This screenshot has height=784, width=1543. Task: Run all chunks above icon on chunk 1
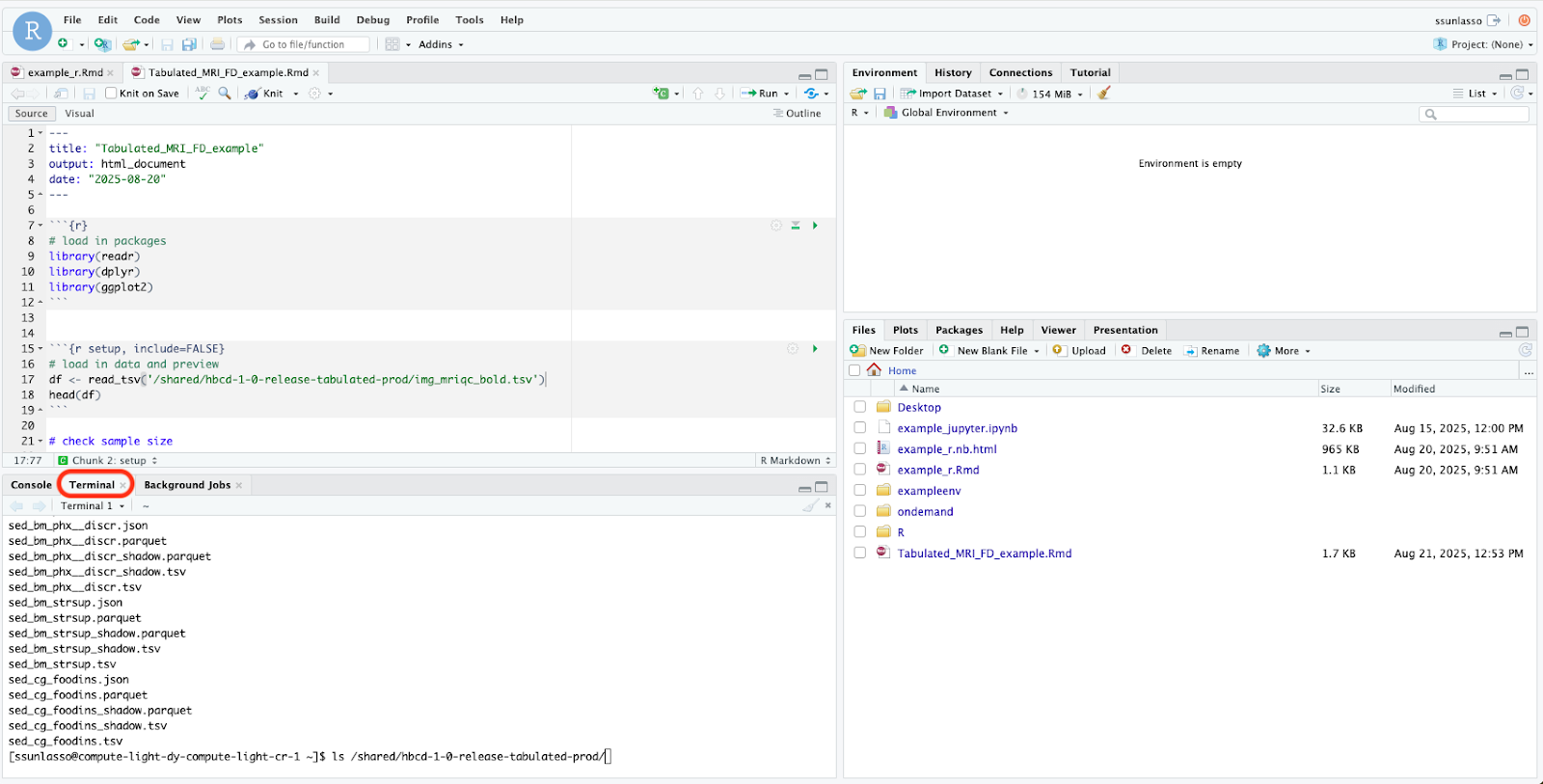(x=796, y=226)
